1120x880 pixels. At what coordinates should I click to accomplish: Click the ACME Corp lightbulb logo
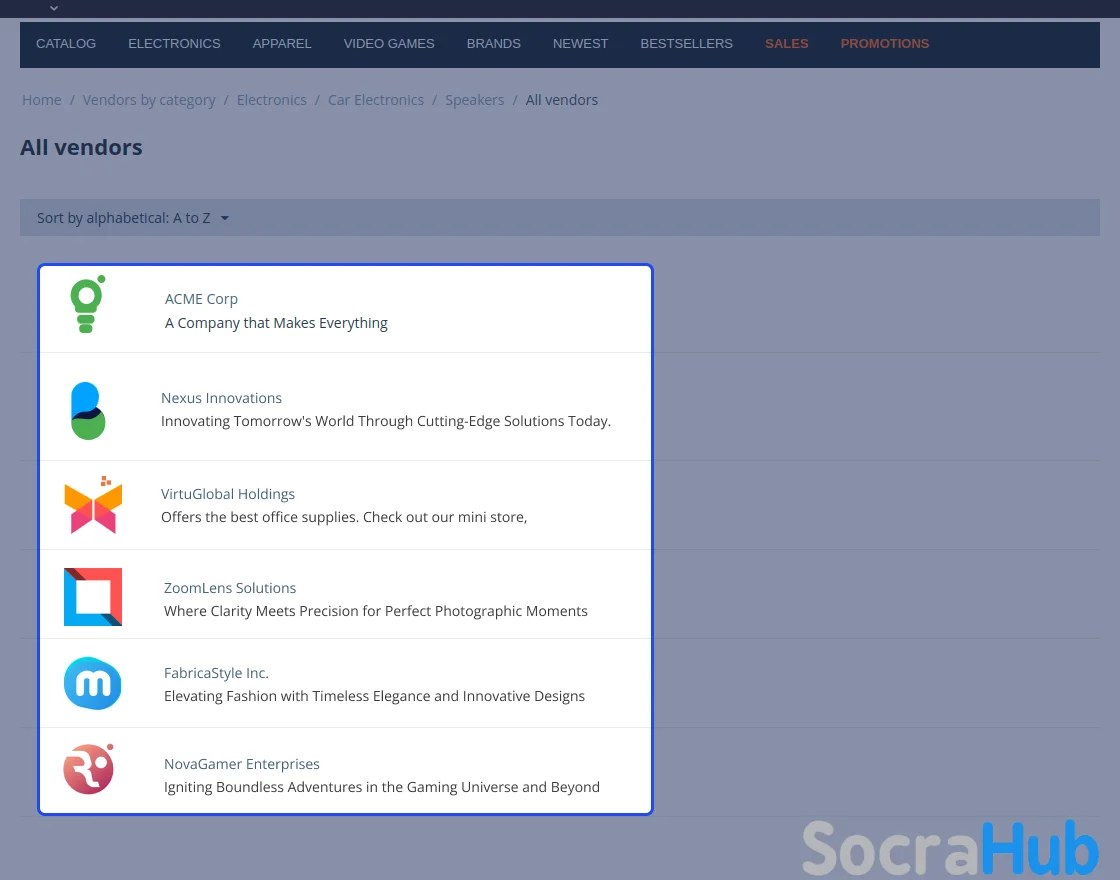(87, 306)
